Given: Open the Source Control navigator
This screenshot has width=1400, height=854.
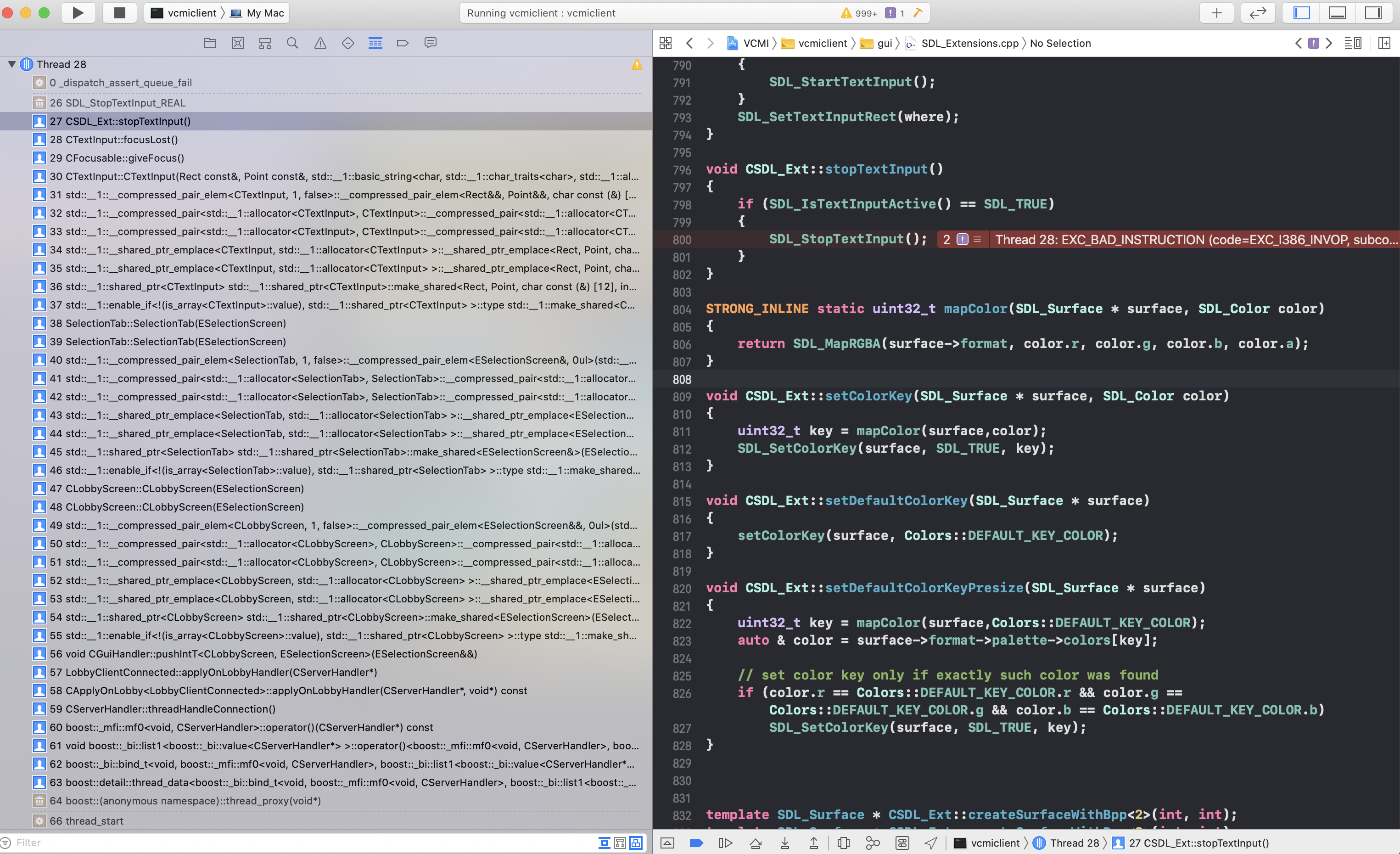Looking at the screenshot, I should tap(237, 43).
